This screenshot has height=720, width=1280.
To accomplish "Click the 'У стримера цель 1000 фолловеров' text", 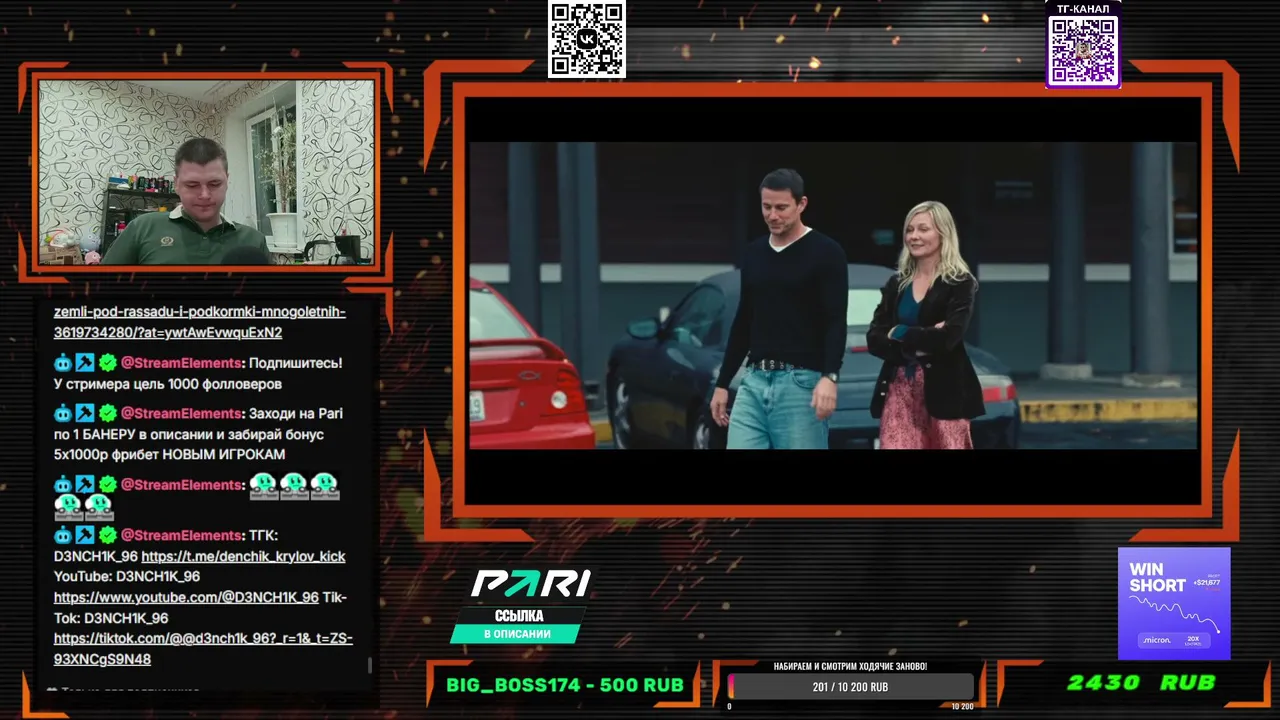I will pos(168,384).
